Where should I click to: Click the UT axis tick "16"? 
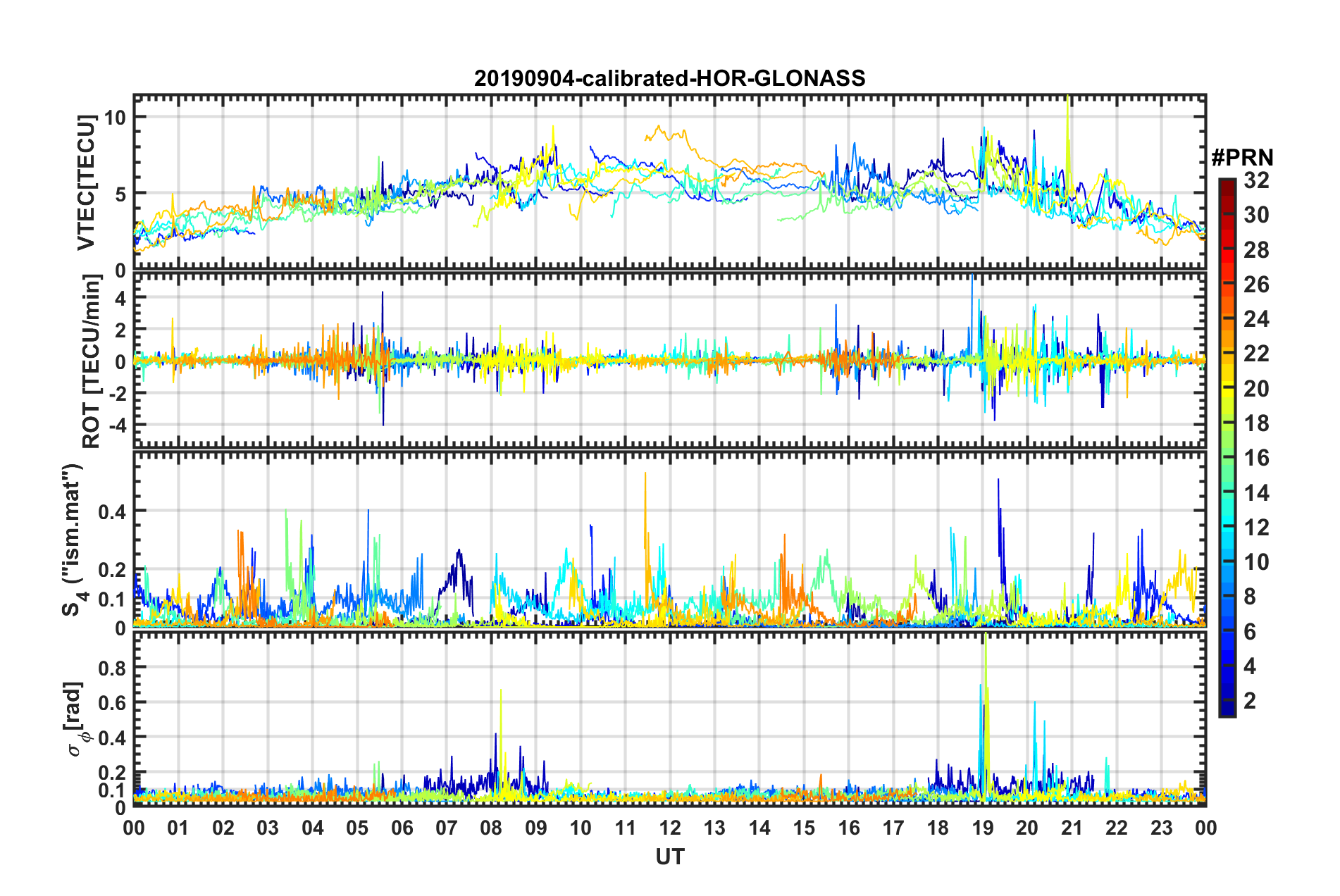pos(849,828)
